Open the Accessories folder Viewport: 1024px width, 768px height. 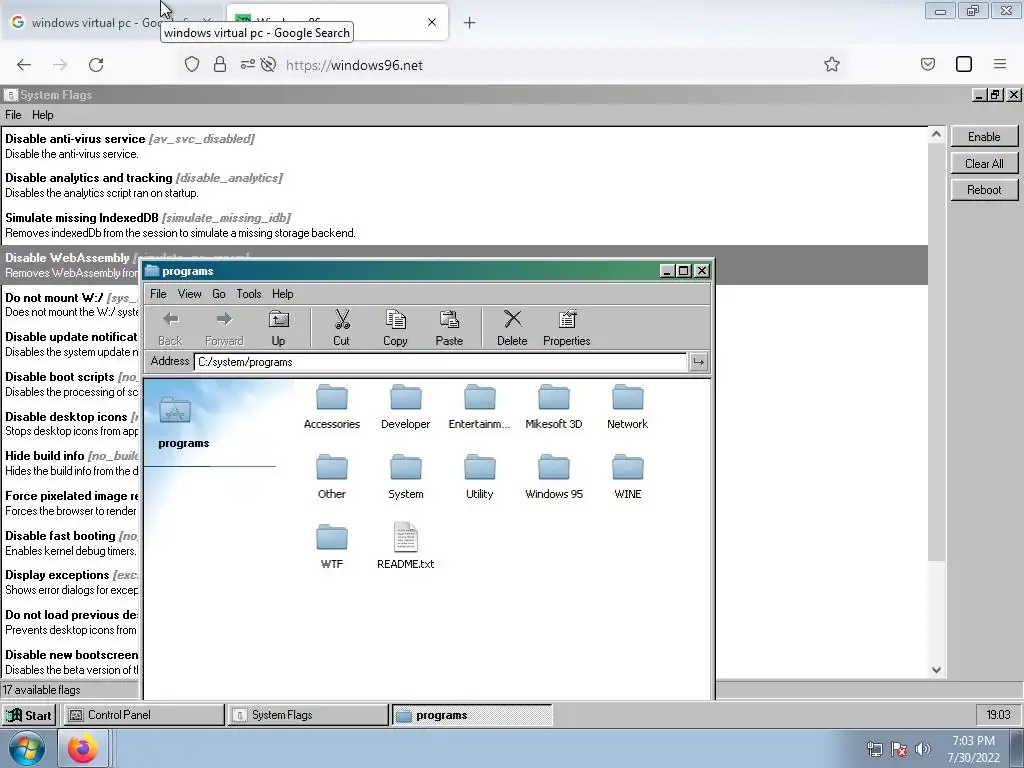[332, 406]
